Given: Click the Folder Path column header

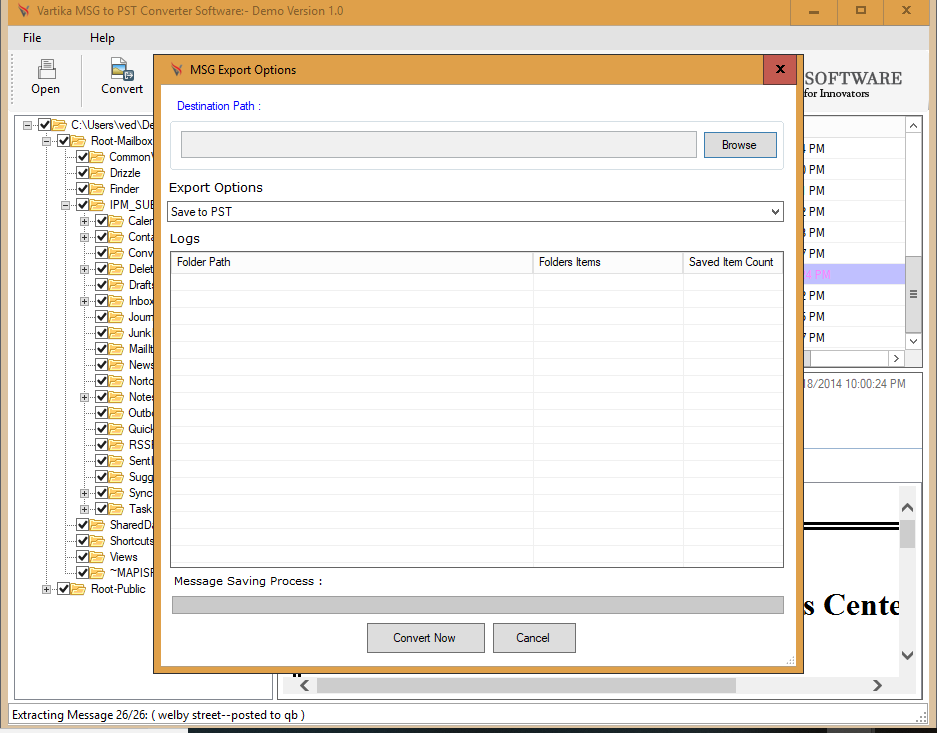Looking at the screenshot, I should pyautogui.click(x=352, y=262).
